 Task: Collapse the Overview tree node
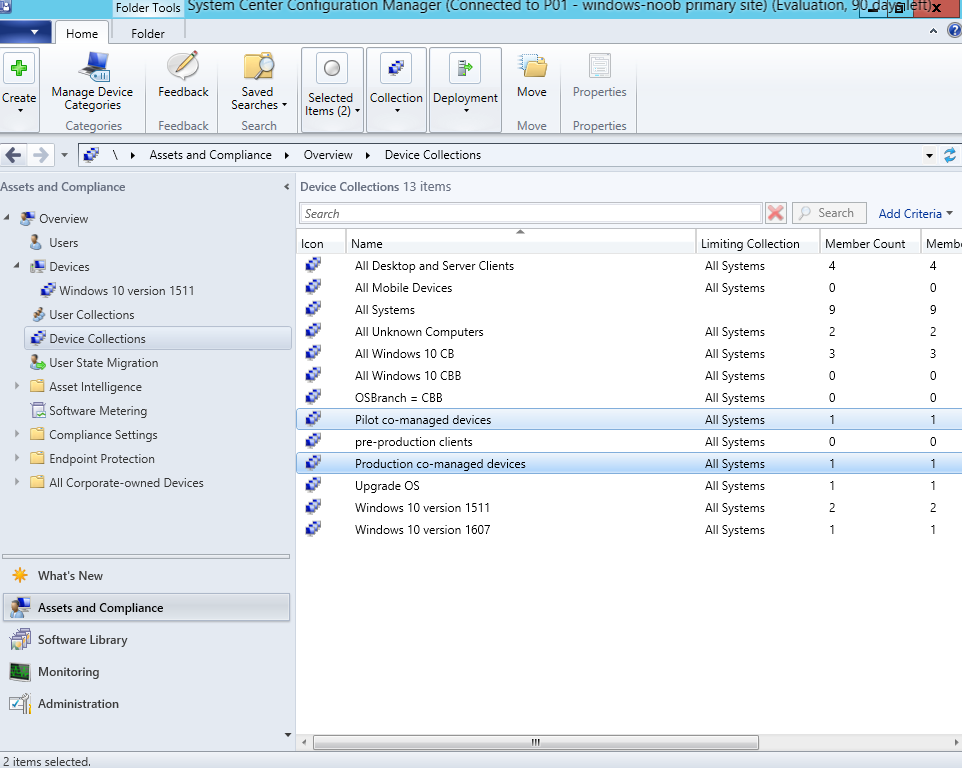point(7,217)
